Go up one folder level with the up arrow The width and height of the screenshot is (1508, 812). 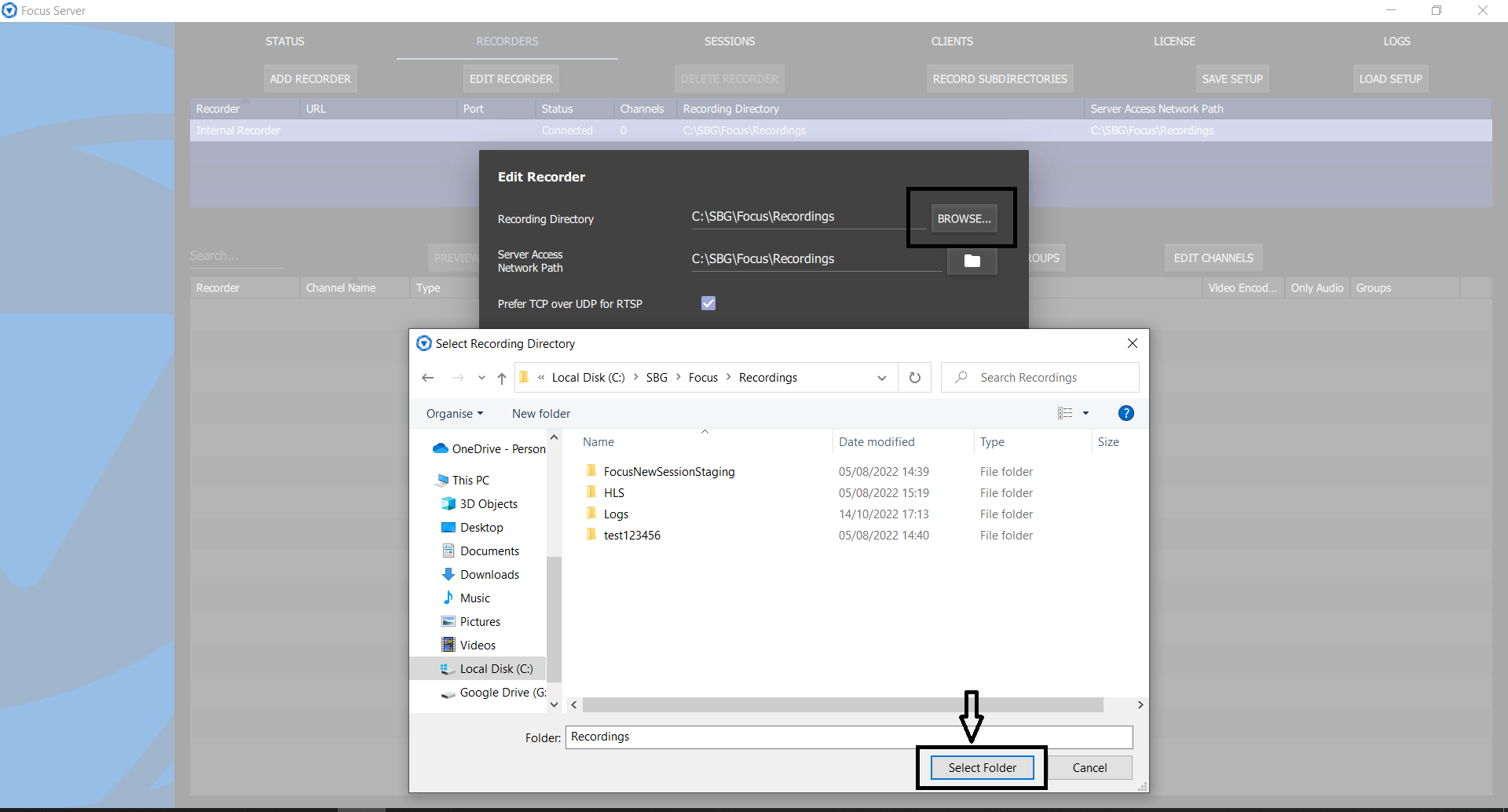(502, 378)
